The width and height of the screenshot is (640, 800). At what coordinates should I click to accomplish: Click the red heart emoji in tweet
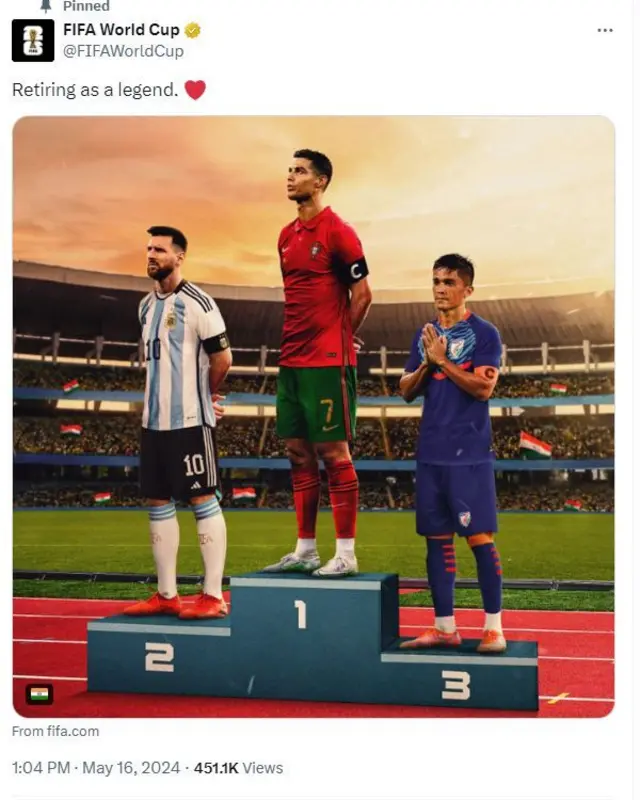point(195,90)
